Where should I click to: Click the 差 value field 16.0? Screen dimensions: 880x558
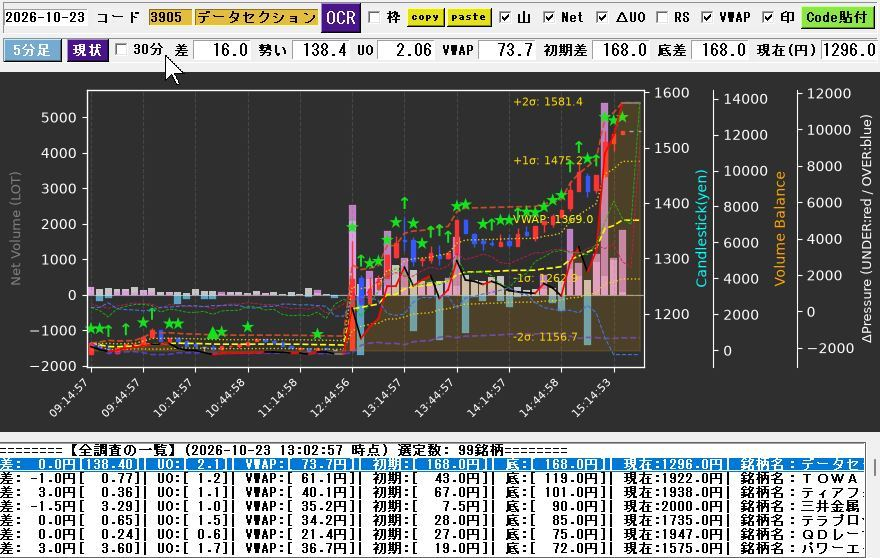point(223,50)
